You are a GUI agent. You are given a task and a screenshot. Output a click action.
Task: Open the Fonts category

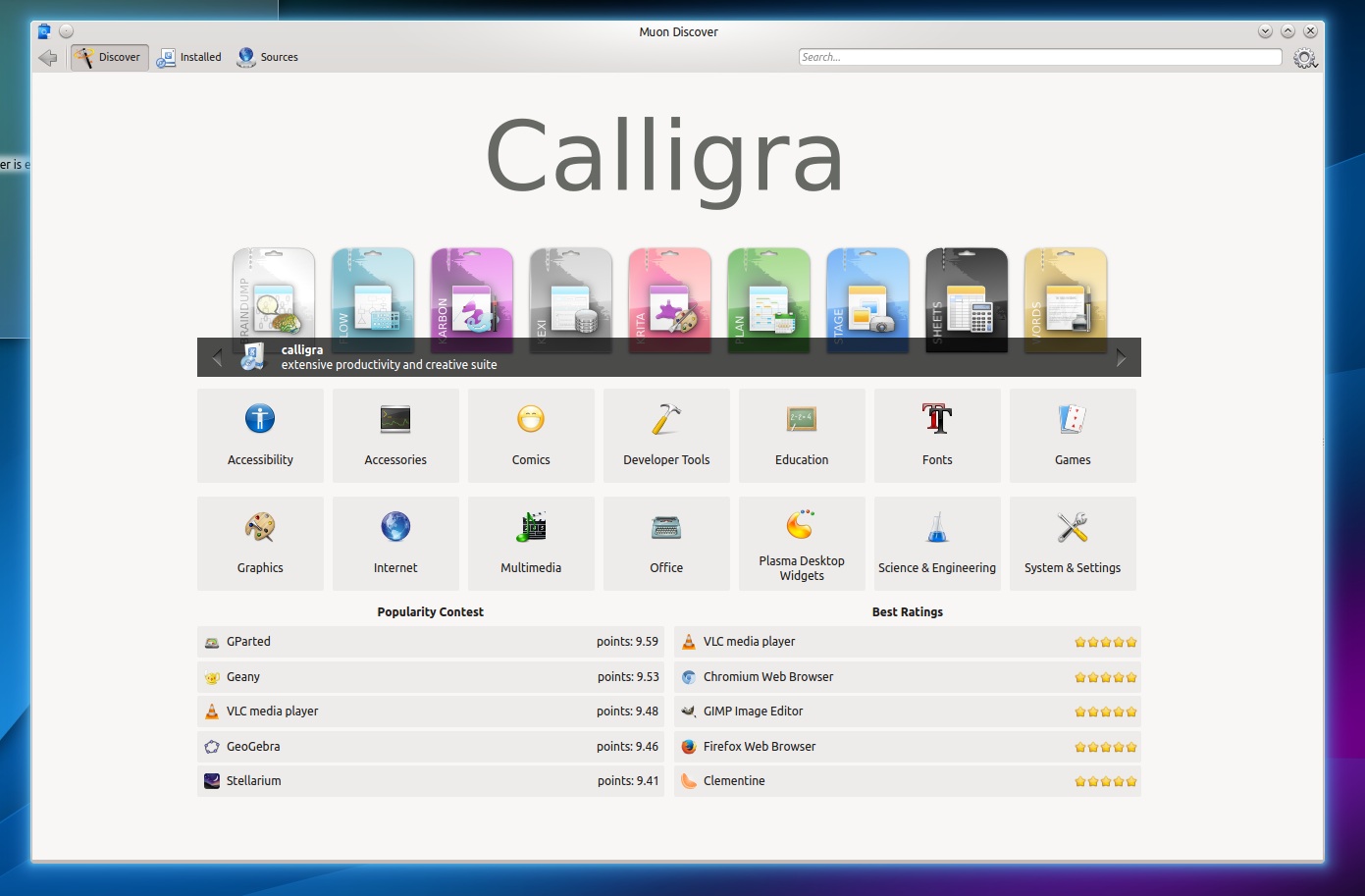click(x=937, y=436)
